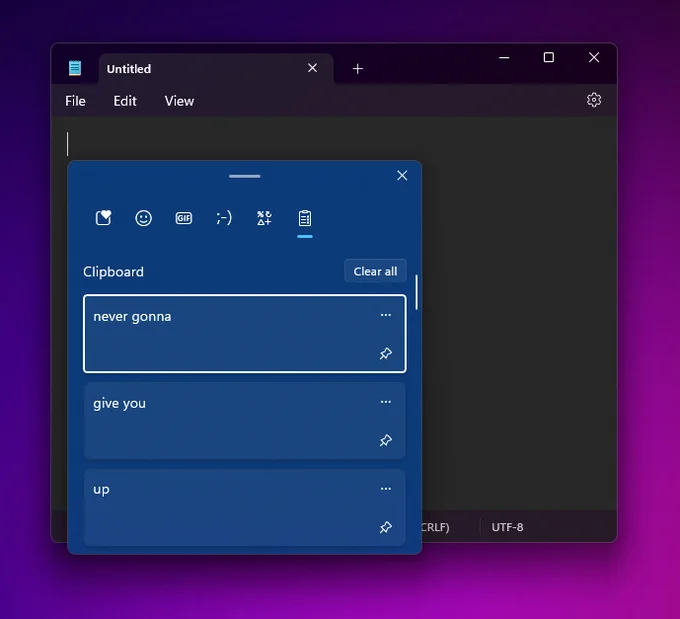The width and height of the screenshot is (680, 619).
Task: Minimize the Notepad window
Action: [504, 57]
